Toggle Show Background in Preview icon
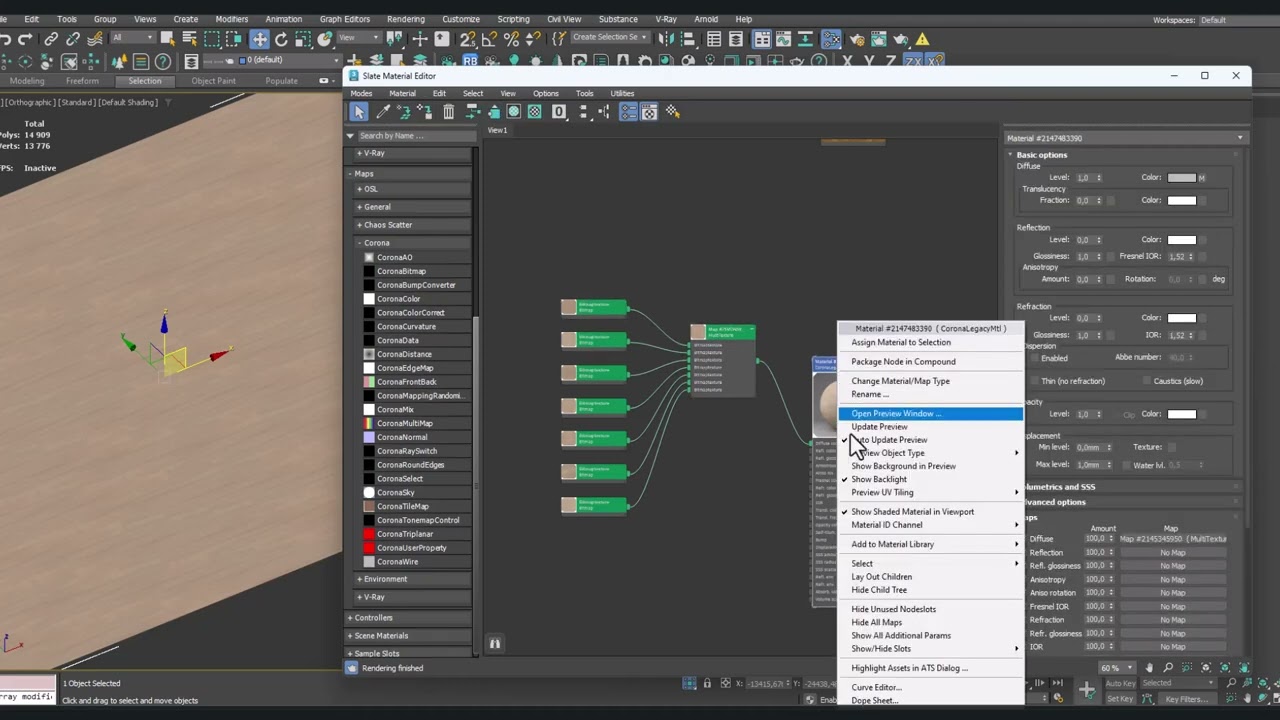This screenshot has height=720, width=1280. [x=534, y=112]
